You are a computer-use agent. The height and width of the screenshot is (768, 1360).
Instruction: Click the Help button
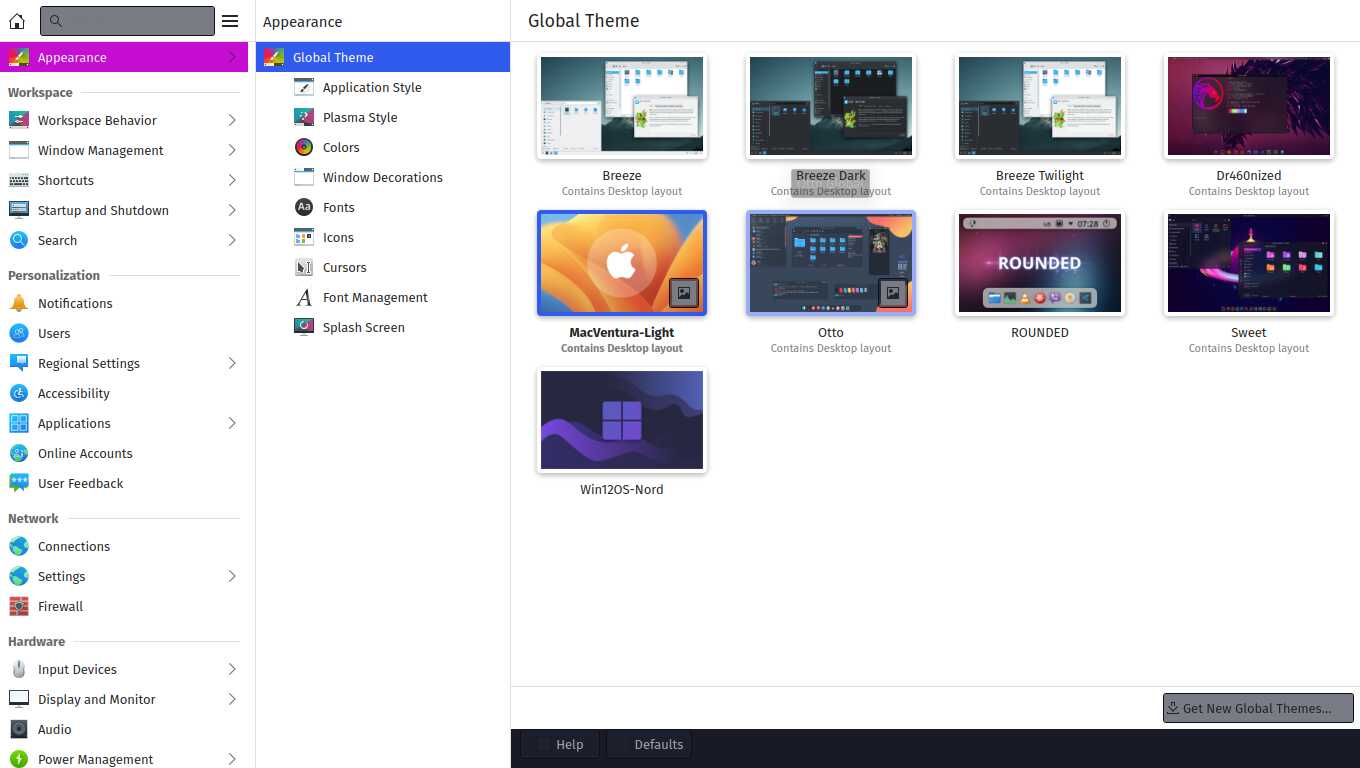click(x=560, y=744)
